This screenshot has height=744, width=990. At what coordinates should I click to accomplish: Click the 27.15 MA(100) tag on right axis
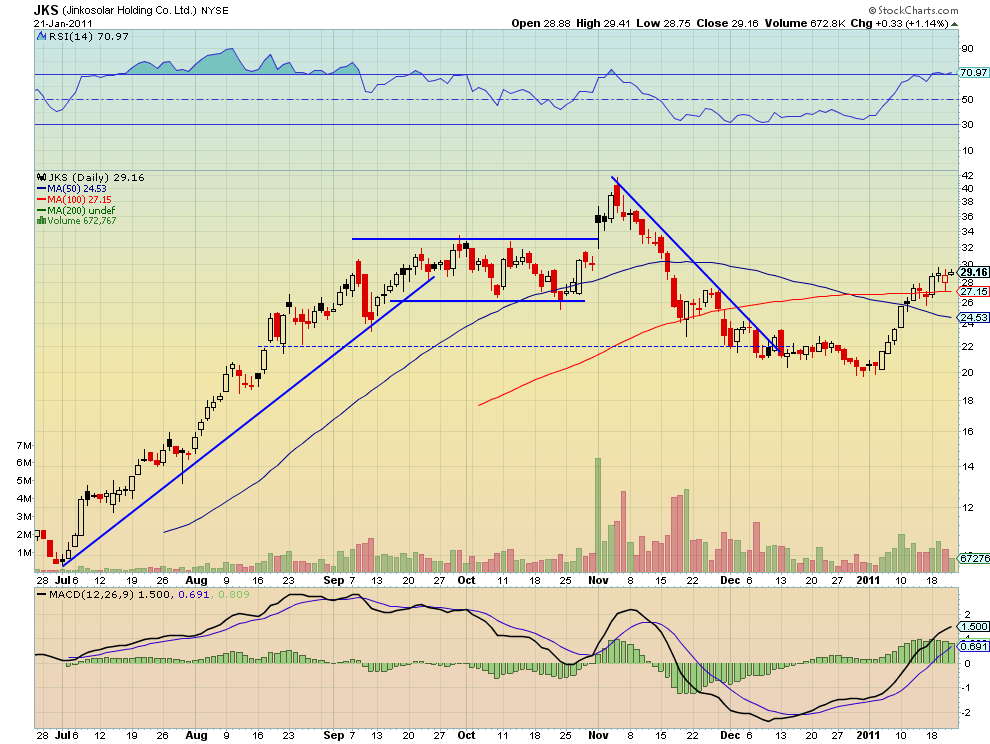[974, 292]
